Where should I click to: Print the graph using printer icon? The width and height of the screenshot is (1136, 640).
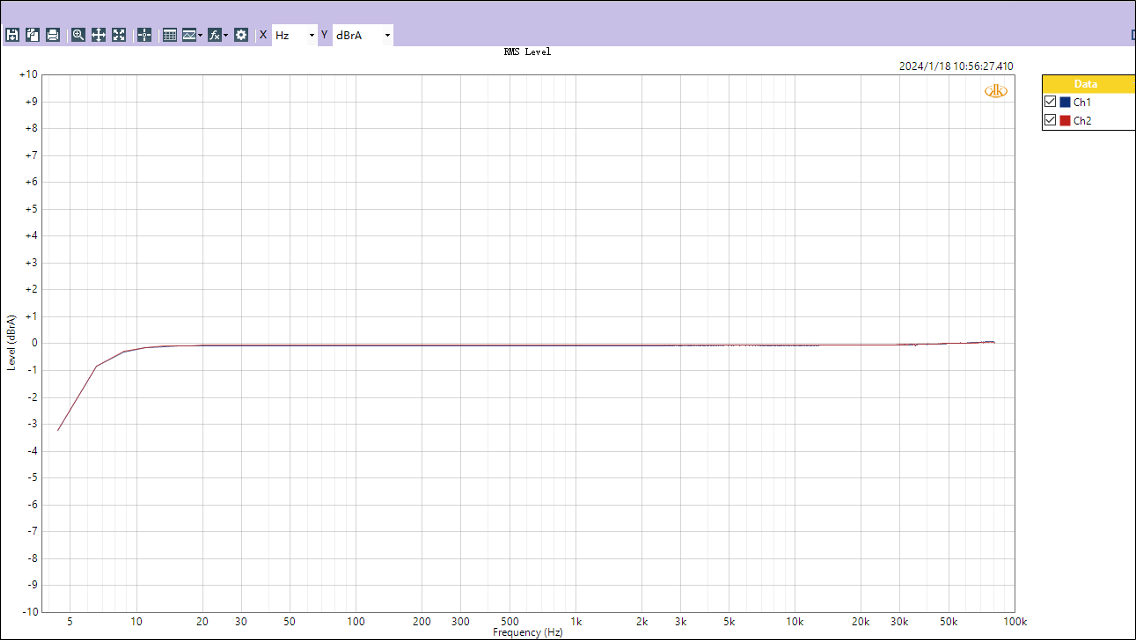click(53, 35)
